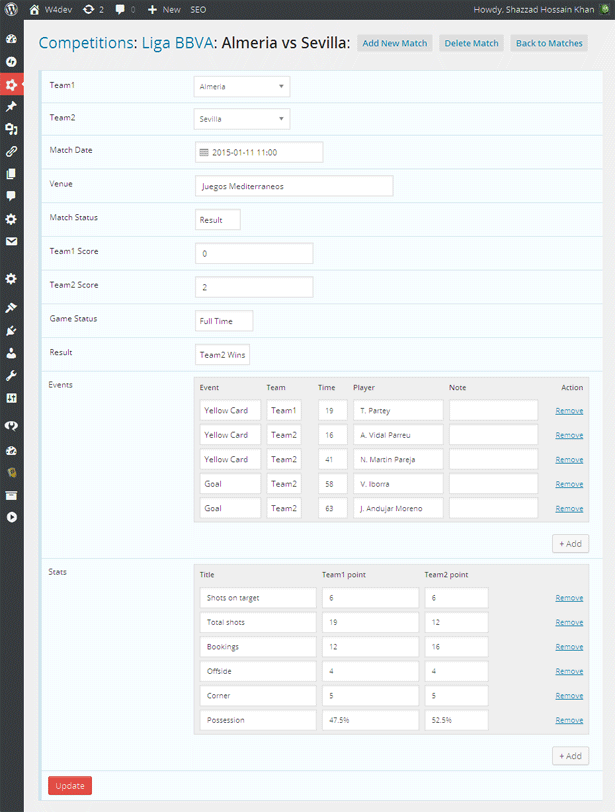The height and width of the screenshot is (812, 615).
Task: Click the Add New Match button
Action: [395, 44]
